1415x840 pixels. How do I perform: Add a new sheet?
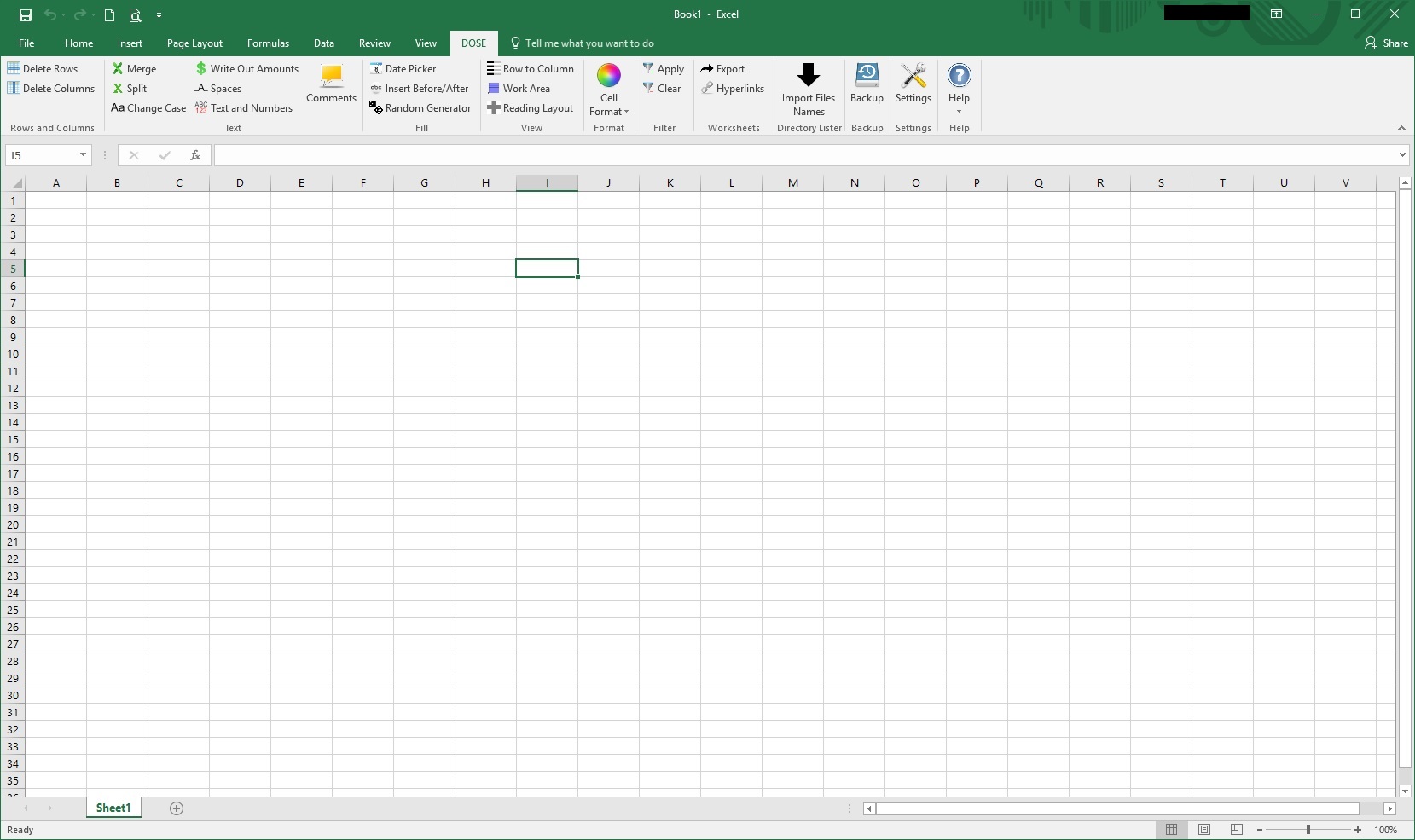point(177,808)
